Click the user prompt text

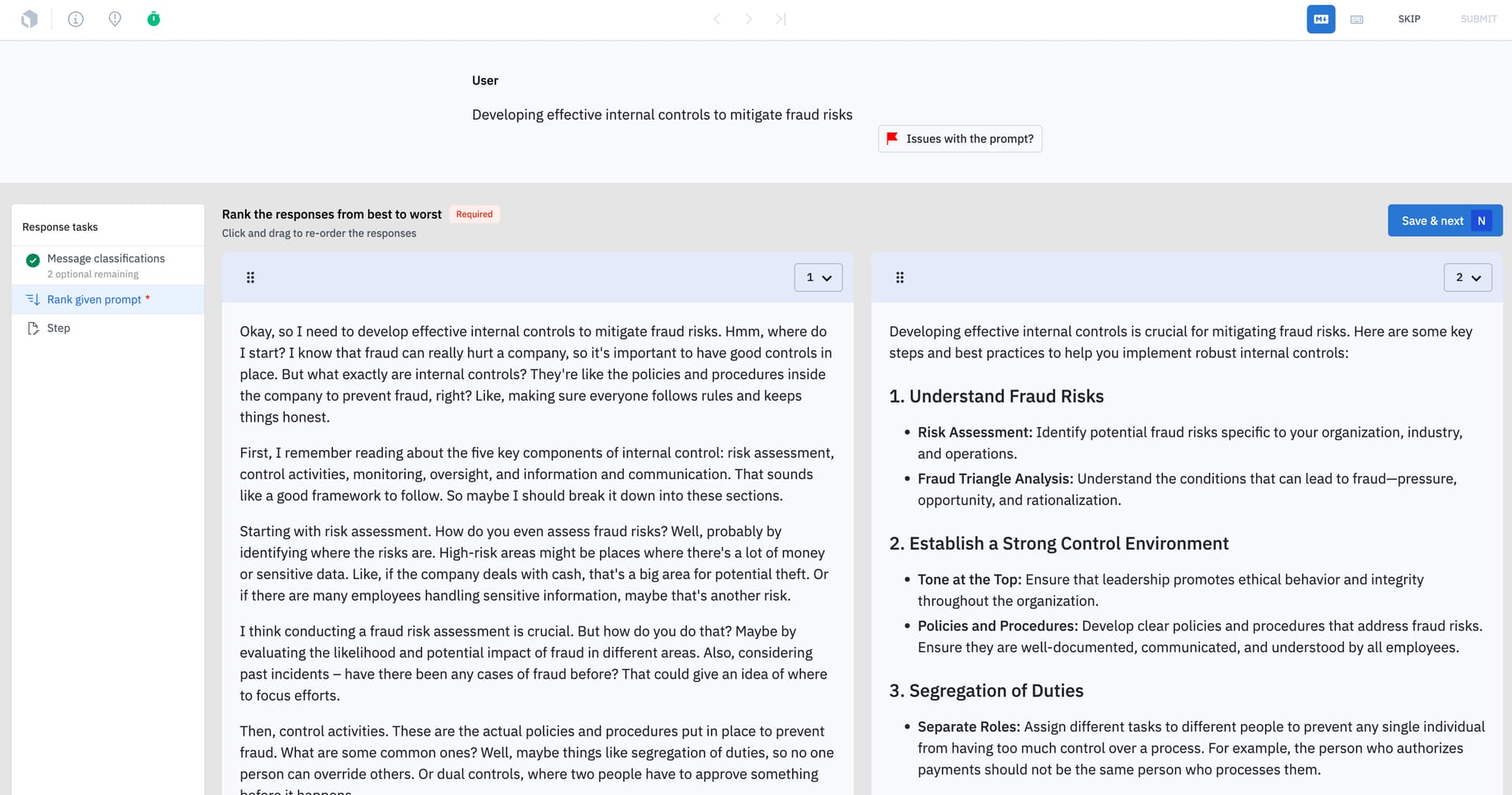pyautogui.click(x=662, y=115)
